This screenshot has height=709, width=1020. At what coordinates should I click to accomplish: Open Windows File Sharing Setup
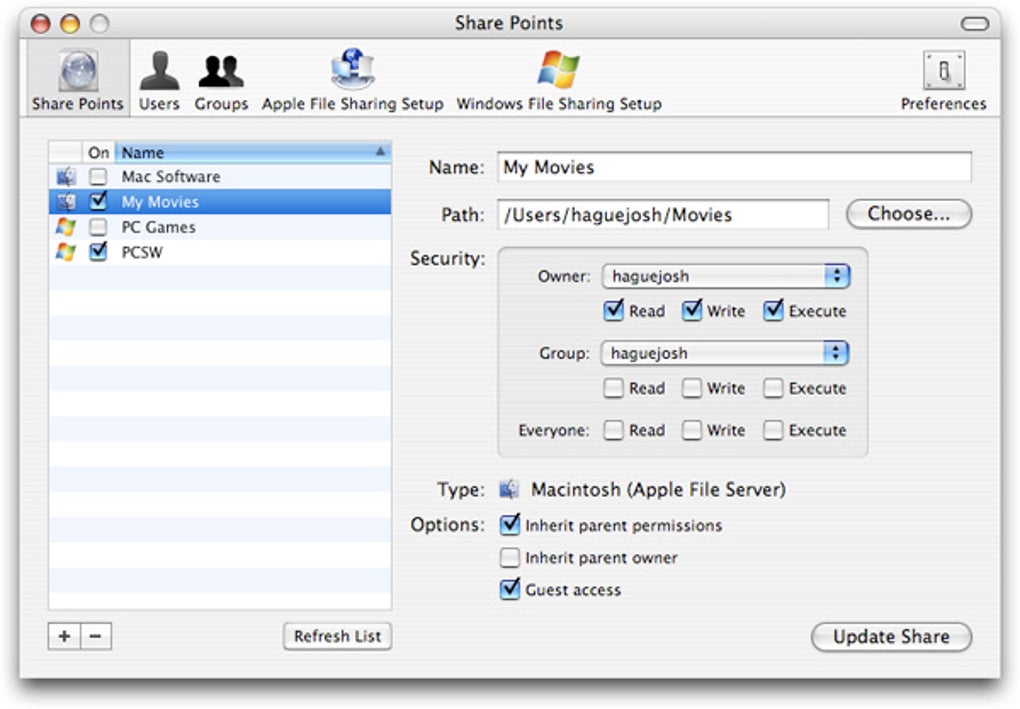coord(558,80)
